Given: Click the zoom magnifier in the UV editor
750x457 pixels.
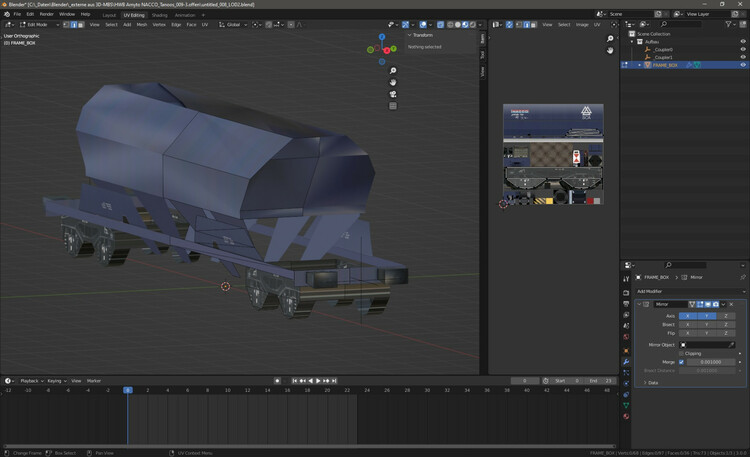Looking at the screenshot, I should coord(610,38).
